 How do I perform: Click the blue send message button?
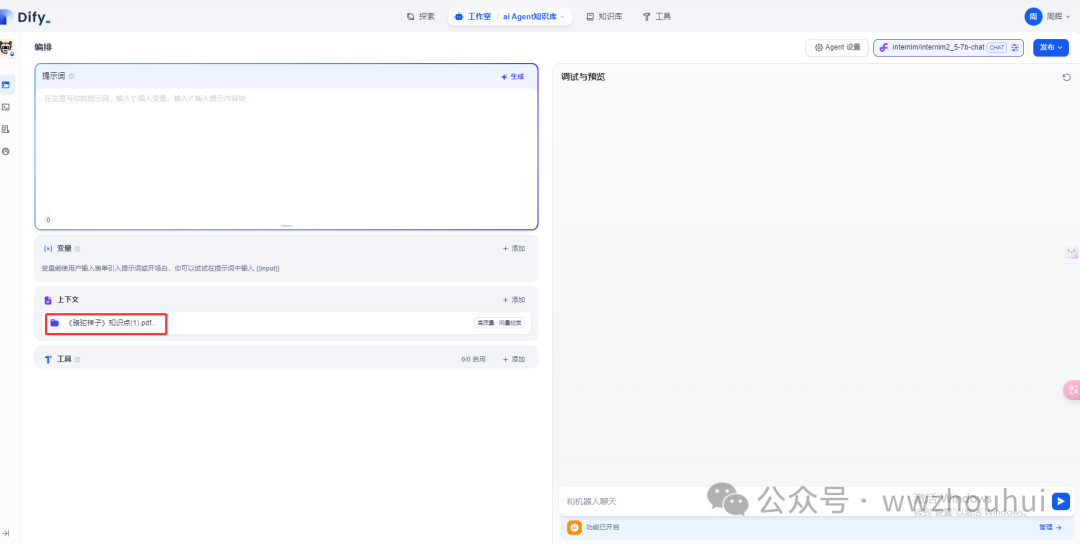pyautogui.click(x=1061, y=501)
